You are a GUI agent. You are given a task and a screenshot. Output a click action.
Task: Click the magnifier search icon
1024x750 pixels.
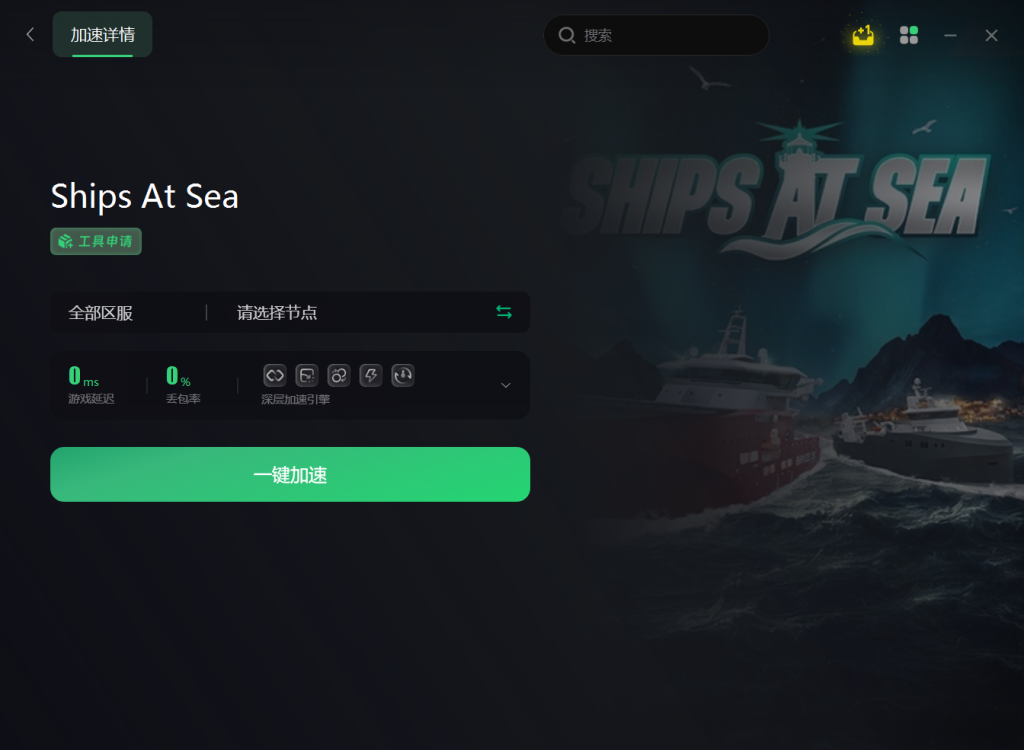point(566,35)
